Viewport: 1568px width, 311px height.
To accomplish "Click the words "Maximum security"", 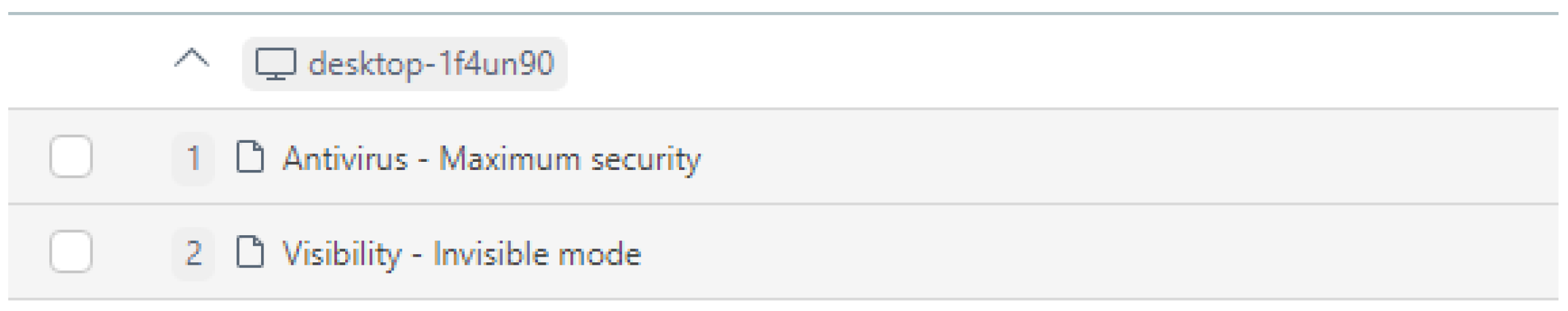I will (x=570, y=159).
